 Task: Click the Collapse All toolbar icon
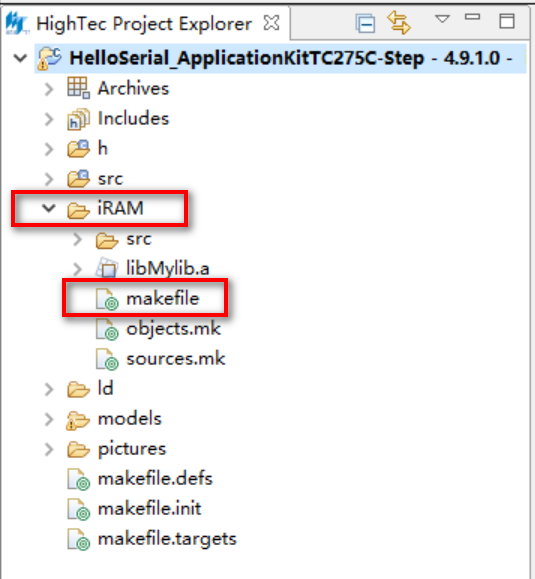click(x=365, y=23)
